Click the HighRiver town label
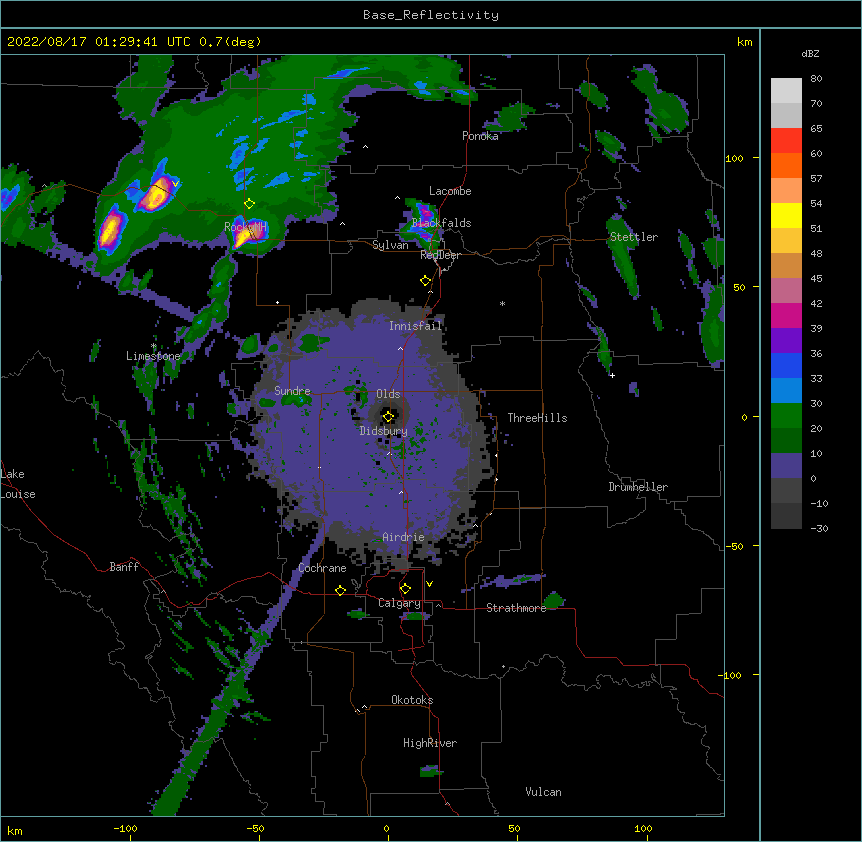This screenshot has height=842, width=862. coord(430,743)
